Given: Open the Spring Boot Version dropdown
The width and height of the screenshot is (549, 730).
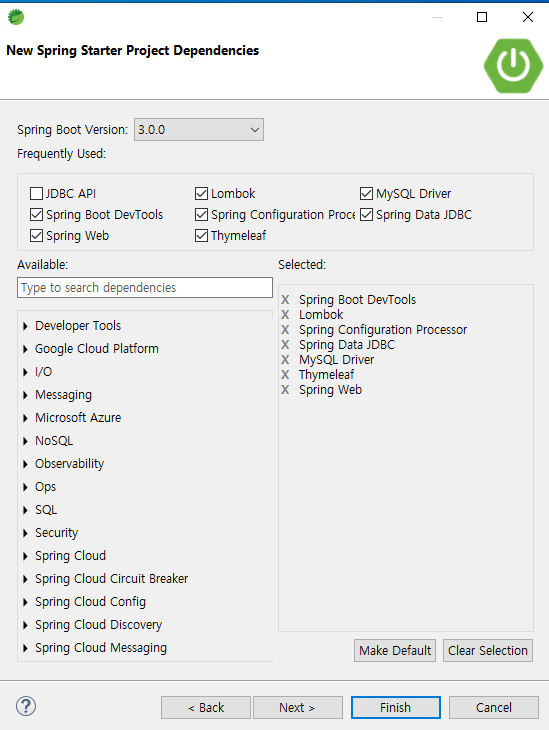Looking at the screenshot, I should pos(199,129).
